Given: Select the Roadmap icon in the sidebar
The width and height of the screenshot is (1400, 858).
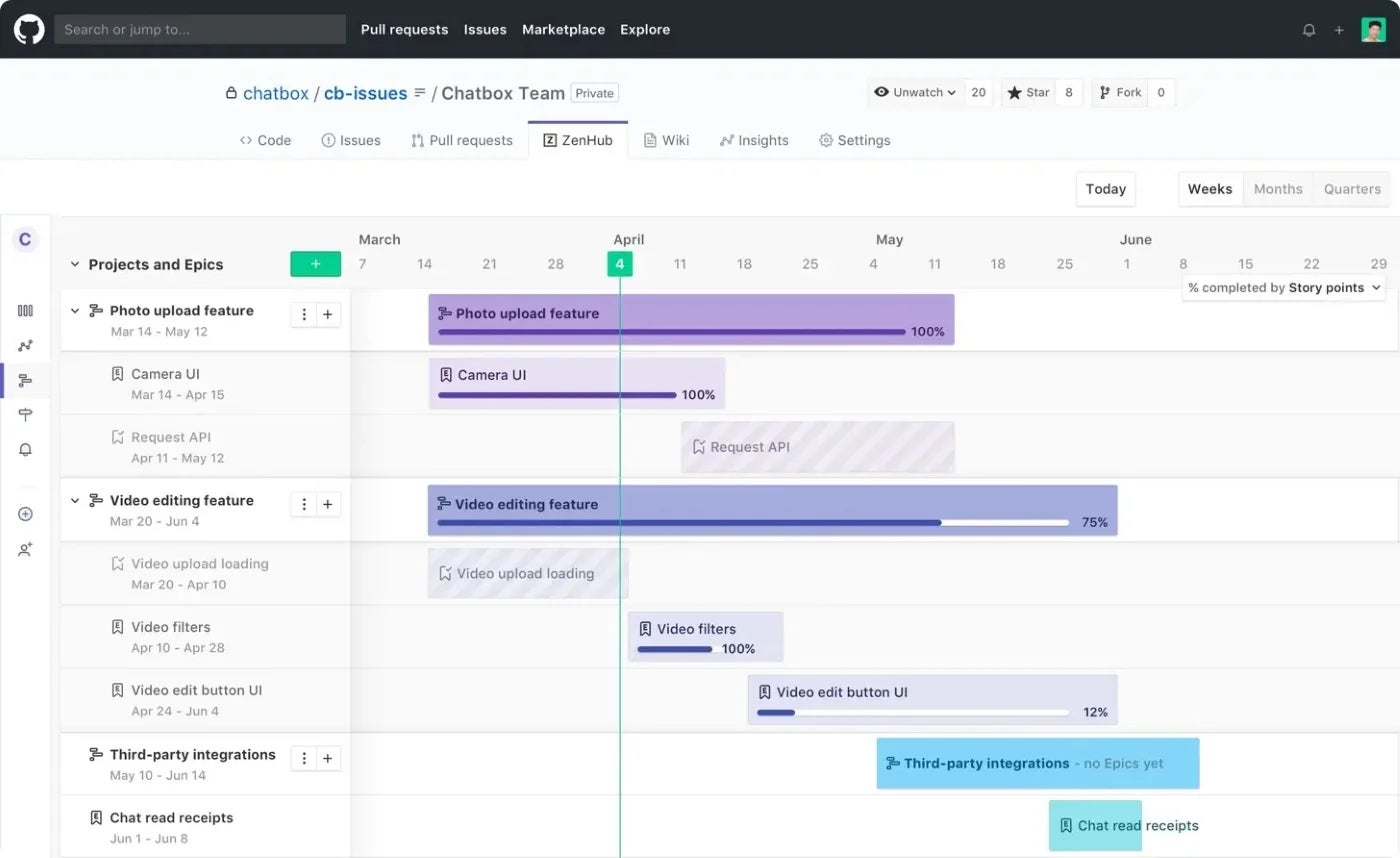Looking at the screenshot, I should [x=25, y=380].
